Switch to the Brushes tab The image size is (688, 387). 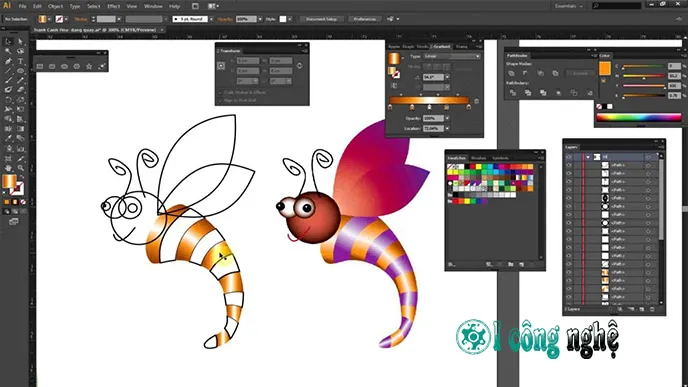pos(478,158)
